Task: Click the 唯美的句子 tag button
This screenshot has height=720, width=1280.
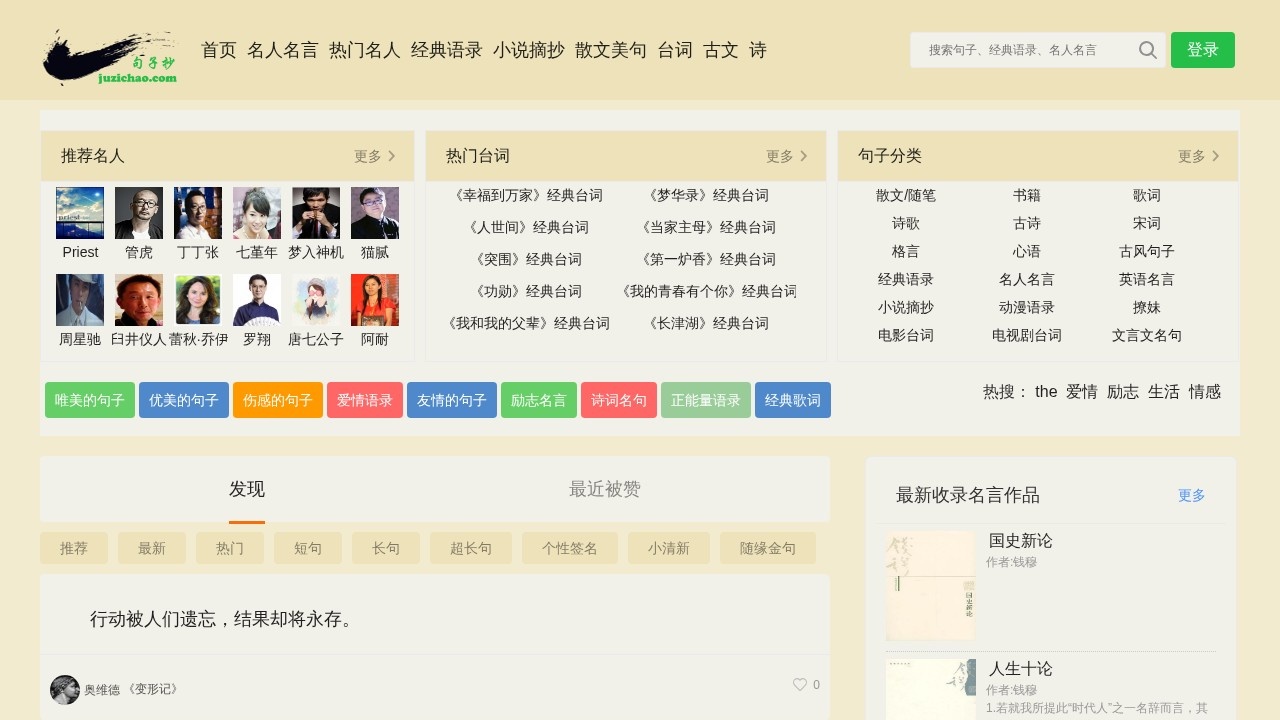Action: click(89, 399)
